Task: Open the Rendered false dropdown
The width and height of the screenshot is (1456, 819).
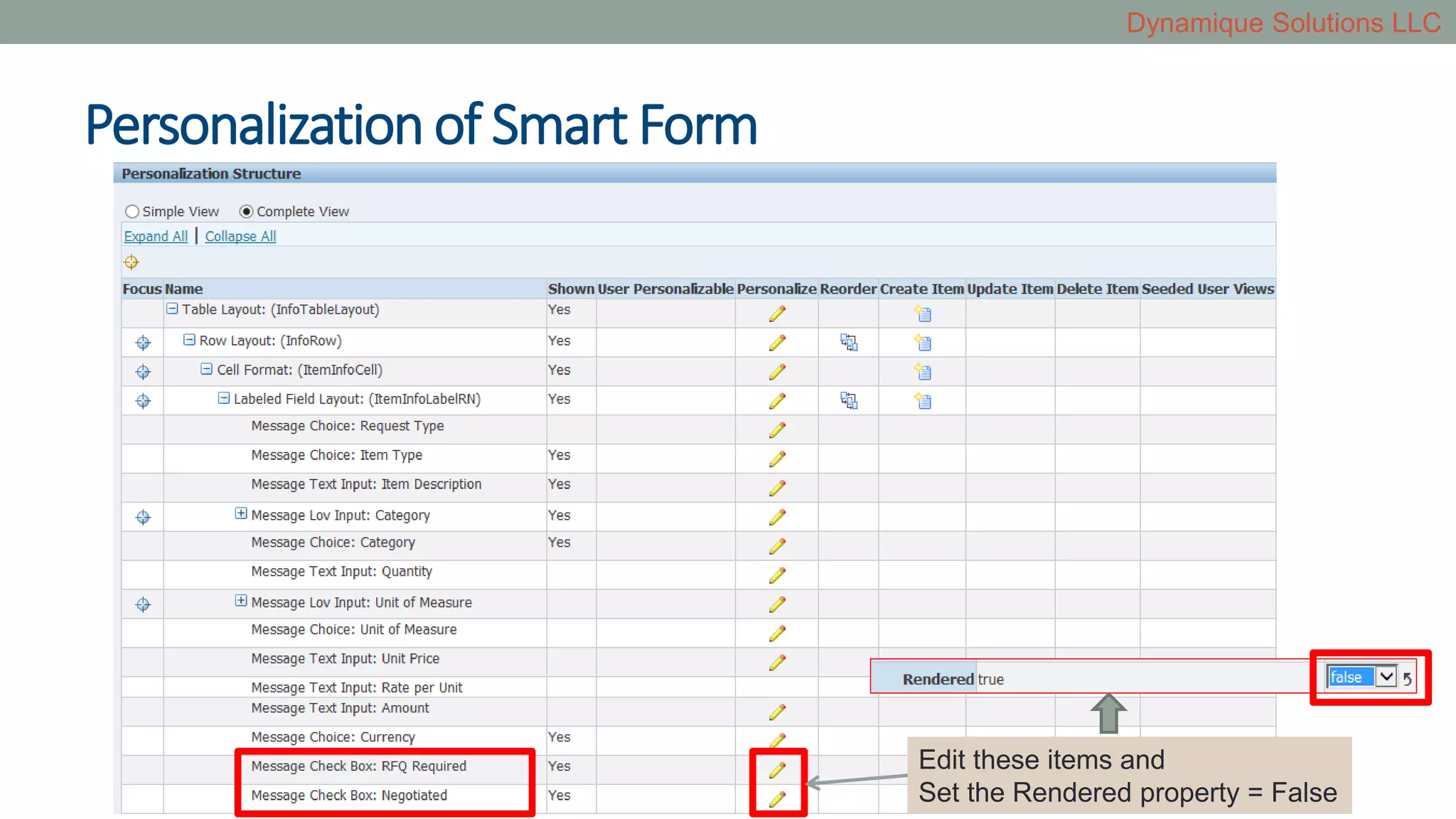Action: (x=1386, y=676)
